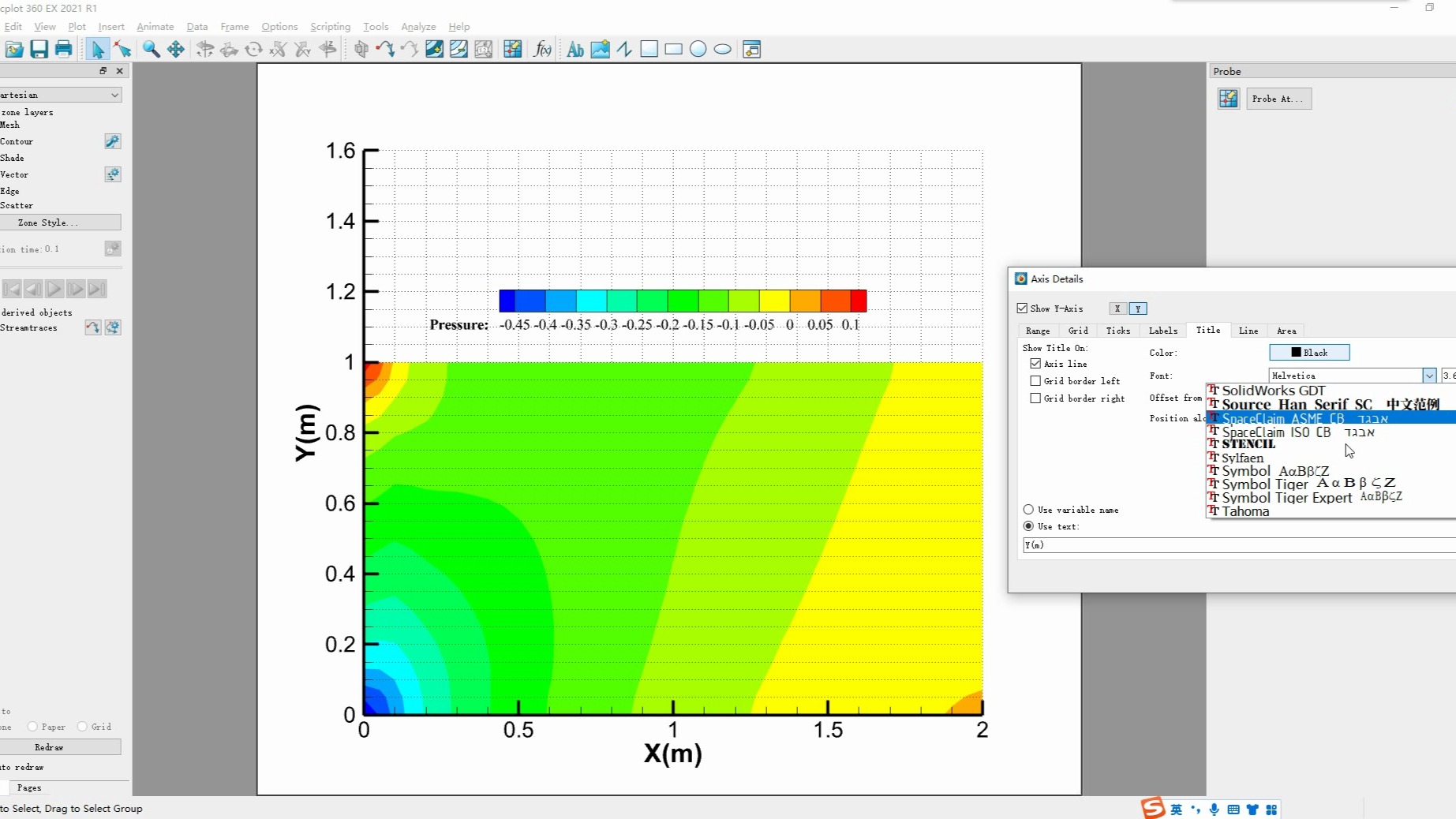This screenshot has width=1456, height=819.
Task: Click the Y(m) title text field
Action: (x=1239, y=545)
